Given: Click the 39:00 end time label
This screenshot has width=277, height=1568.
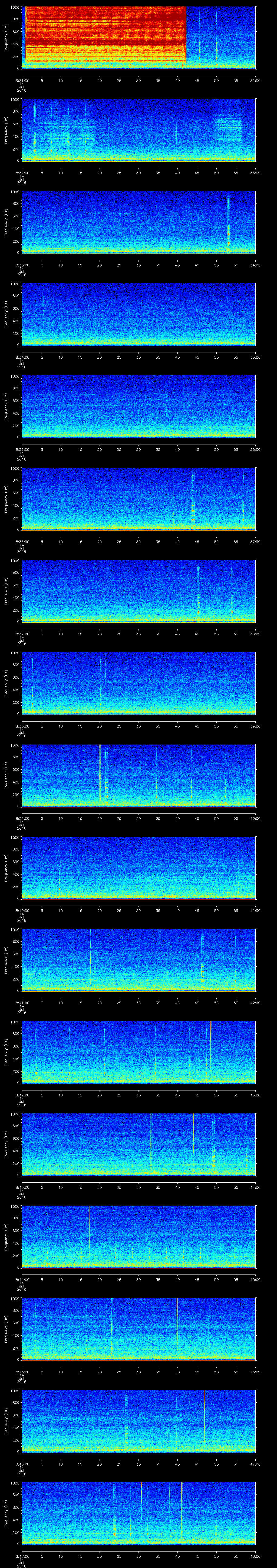Looking at the screenshot, I should (255, 726).
